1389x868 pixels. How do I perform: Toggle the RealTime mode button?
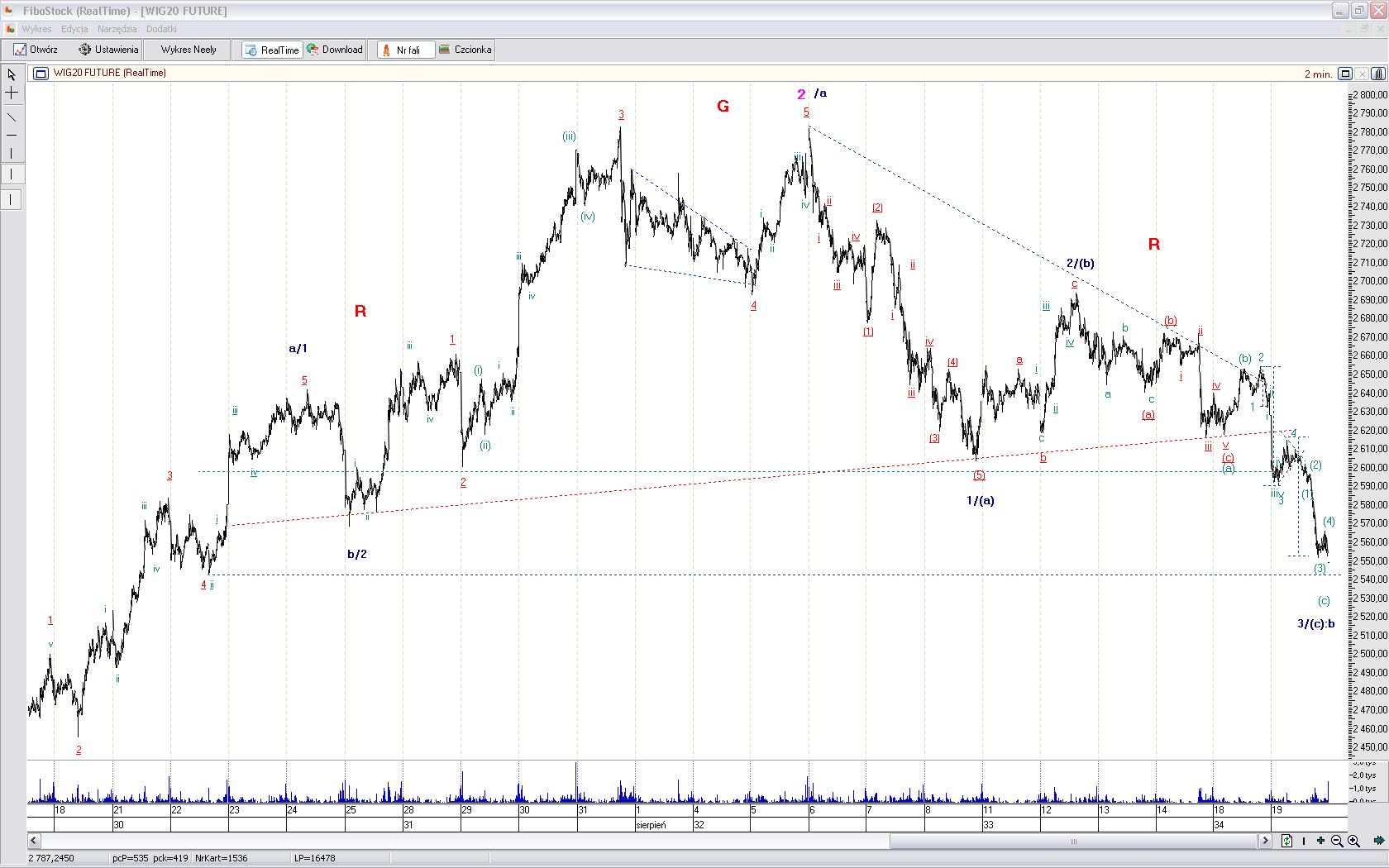click(x=272, y=50)
